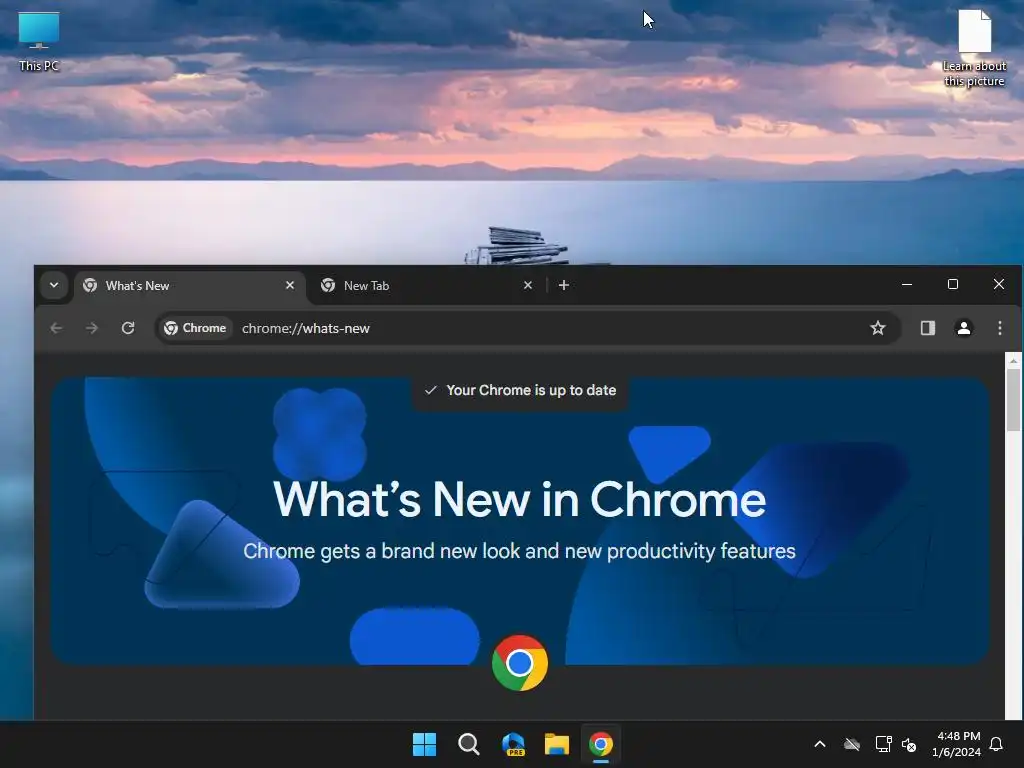This screenshot has width=1024, height=768.
Task: Close the New Tab tab
Action: click(x=528, y=285)
